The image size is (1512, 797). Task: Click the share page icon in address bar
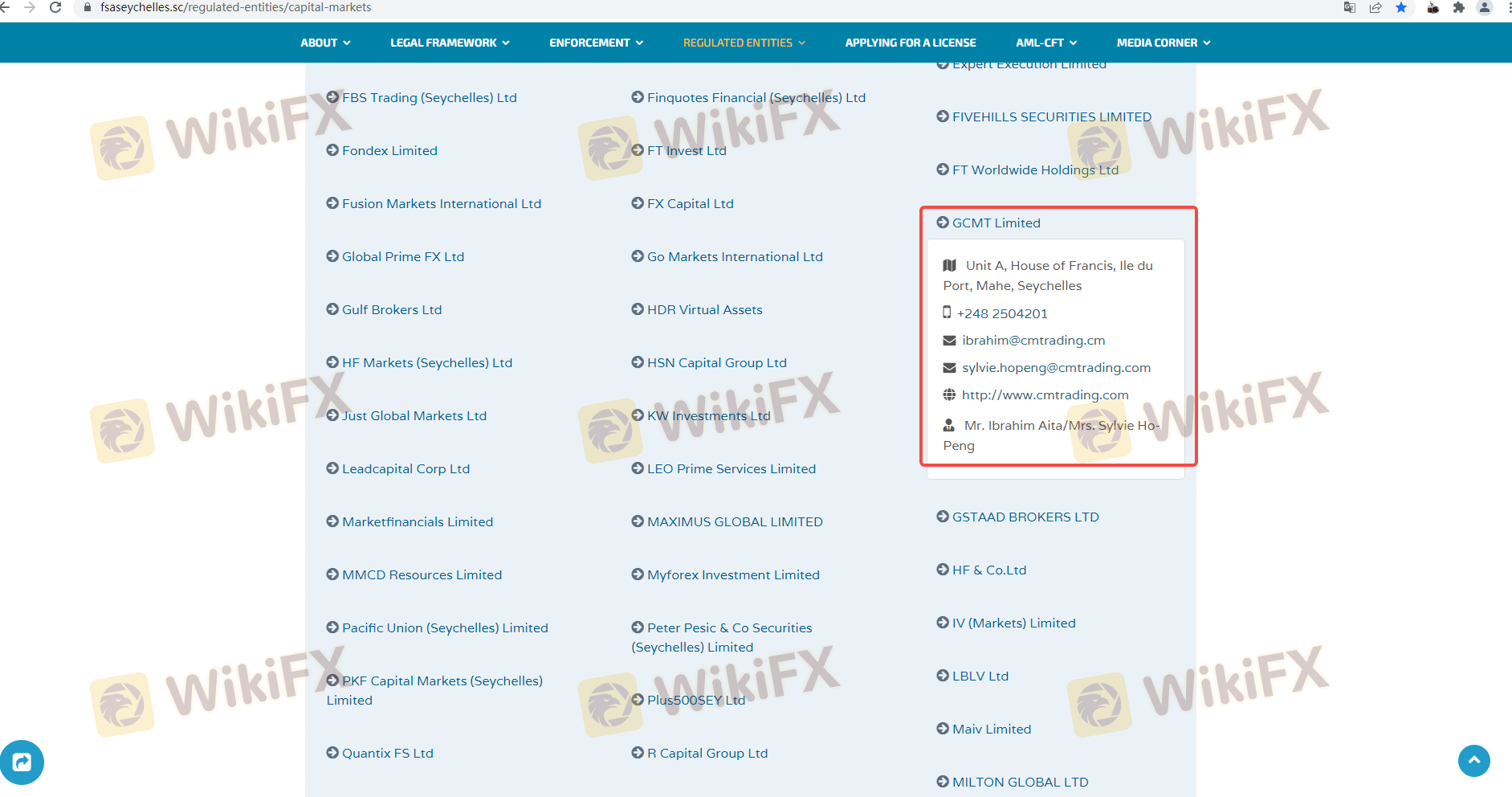(x=1375, y=7)
